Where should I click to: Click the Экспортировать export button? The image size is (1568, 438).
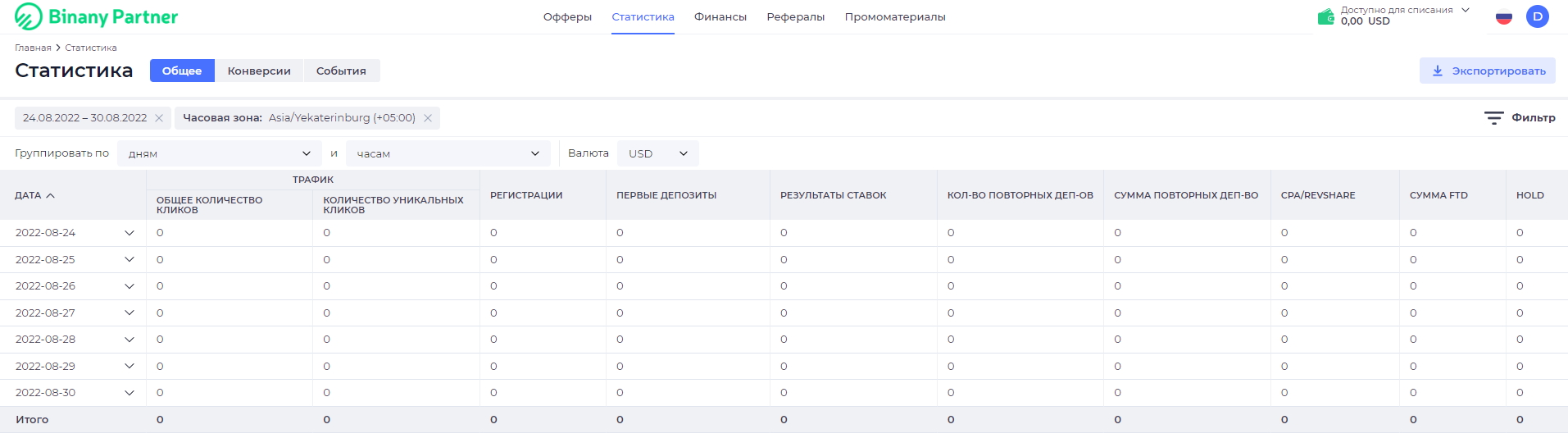click(1487, 71)
